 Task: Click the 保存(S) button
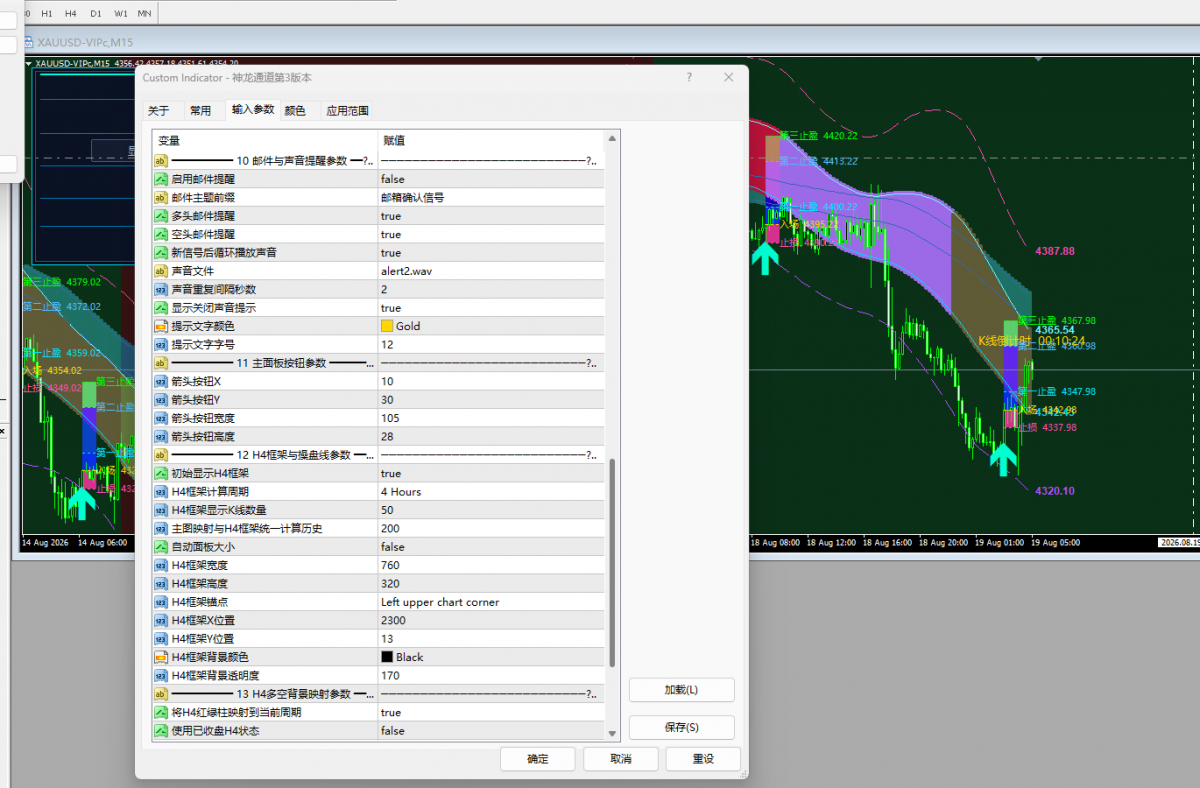pos(681,727)
